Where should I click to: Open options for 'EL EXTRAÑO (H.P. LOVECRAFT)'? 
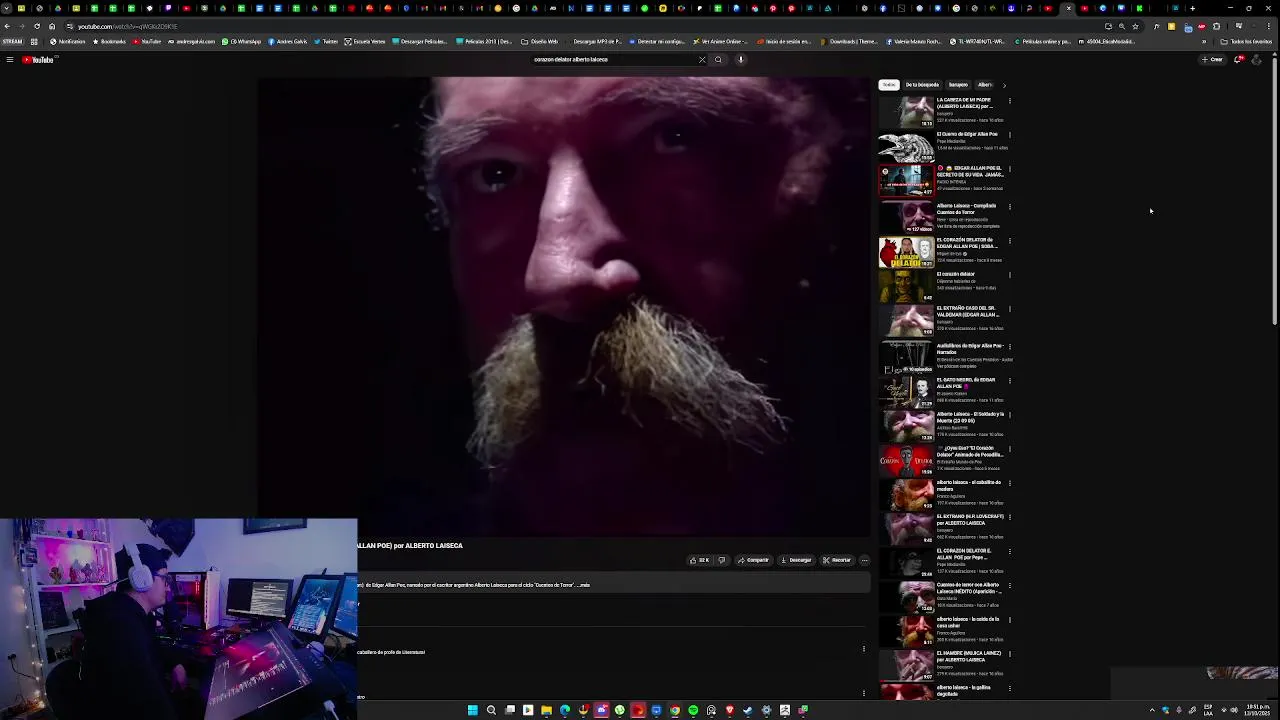(1009, 518)
